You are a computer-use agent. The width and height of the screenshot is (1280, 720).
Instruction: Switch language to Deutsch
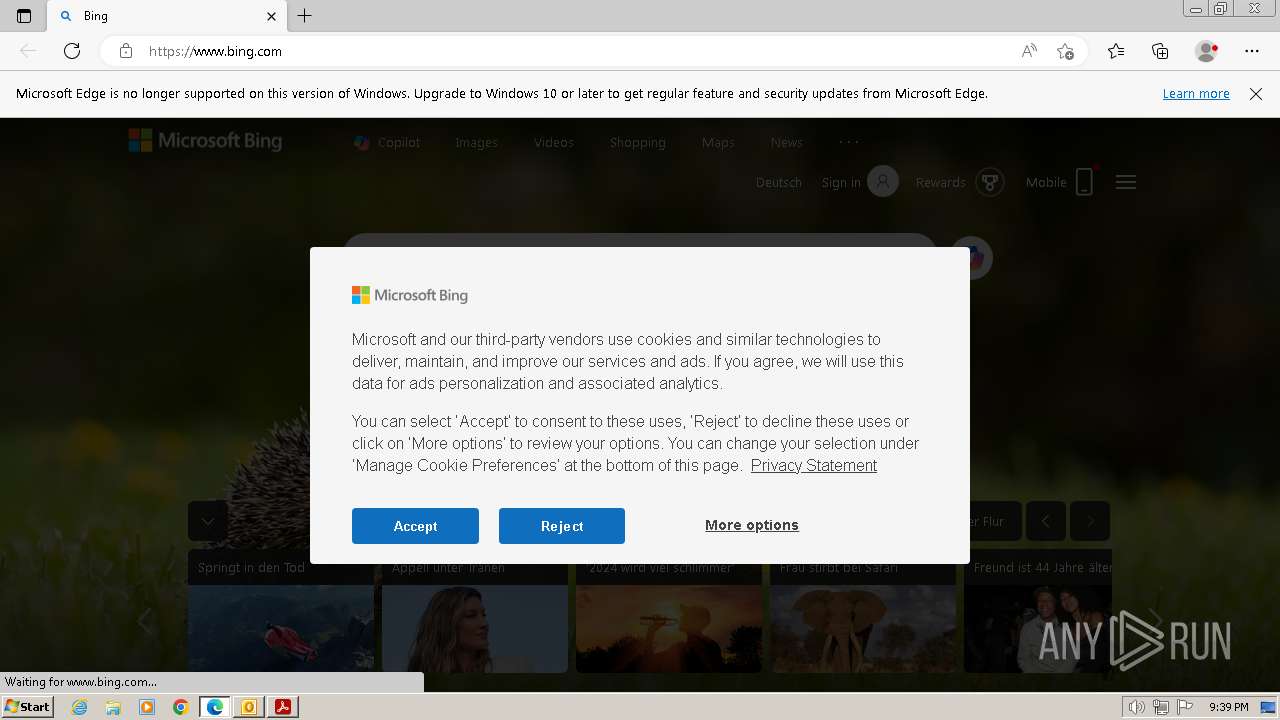(x=779, y=182)
